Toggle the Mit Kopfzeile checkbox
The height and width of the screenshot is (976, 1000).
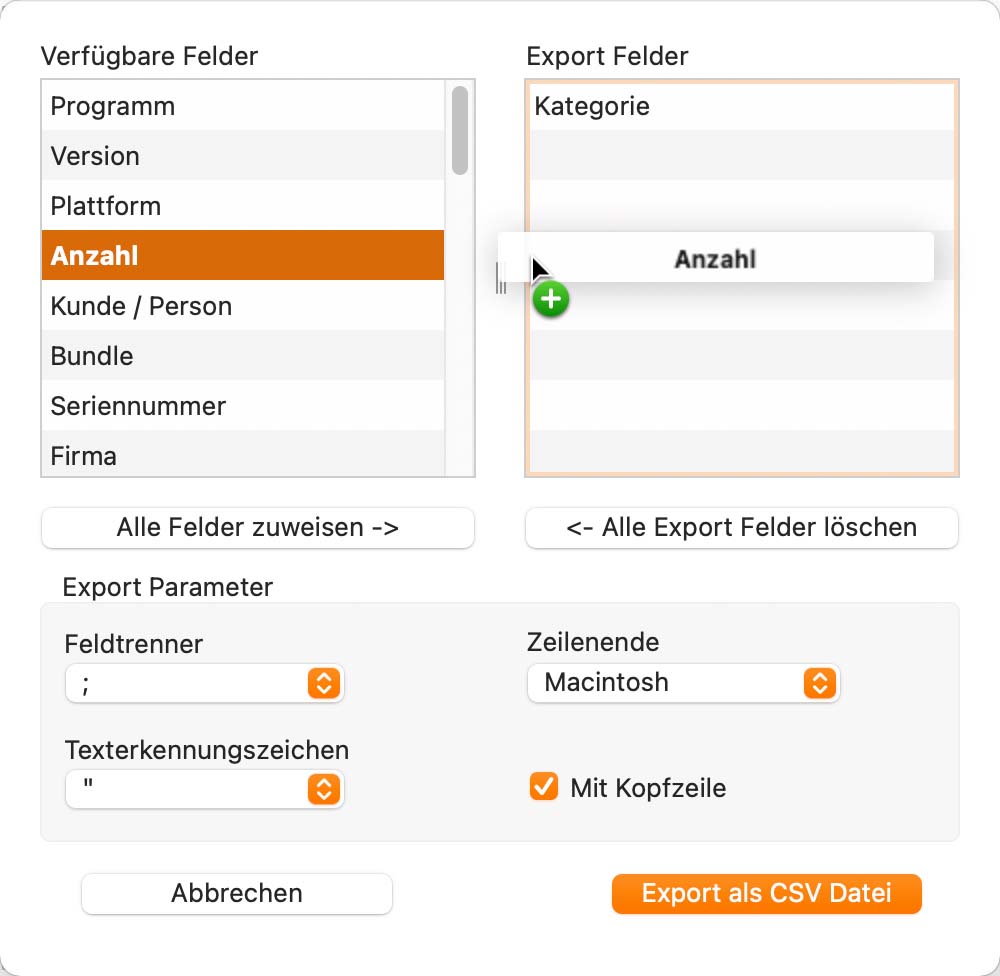[543, 787]
